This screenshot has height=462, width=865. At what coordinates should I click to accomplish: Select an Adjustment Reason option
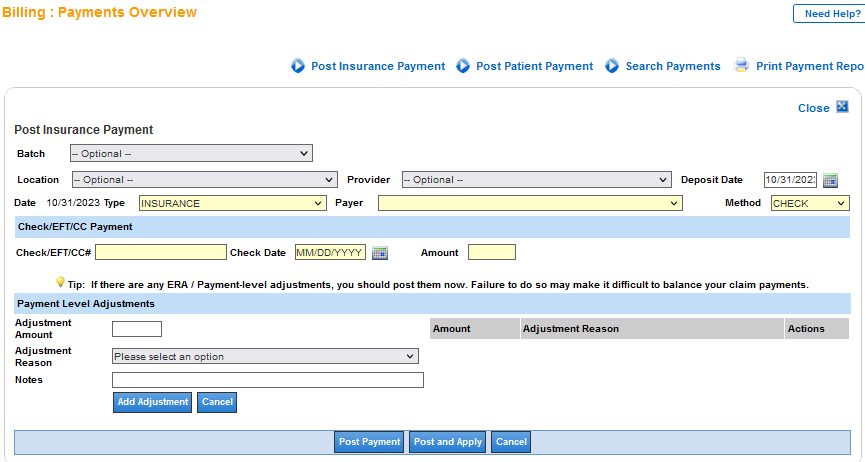pyautogui.click(x=265, y=357)
